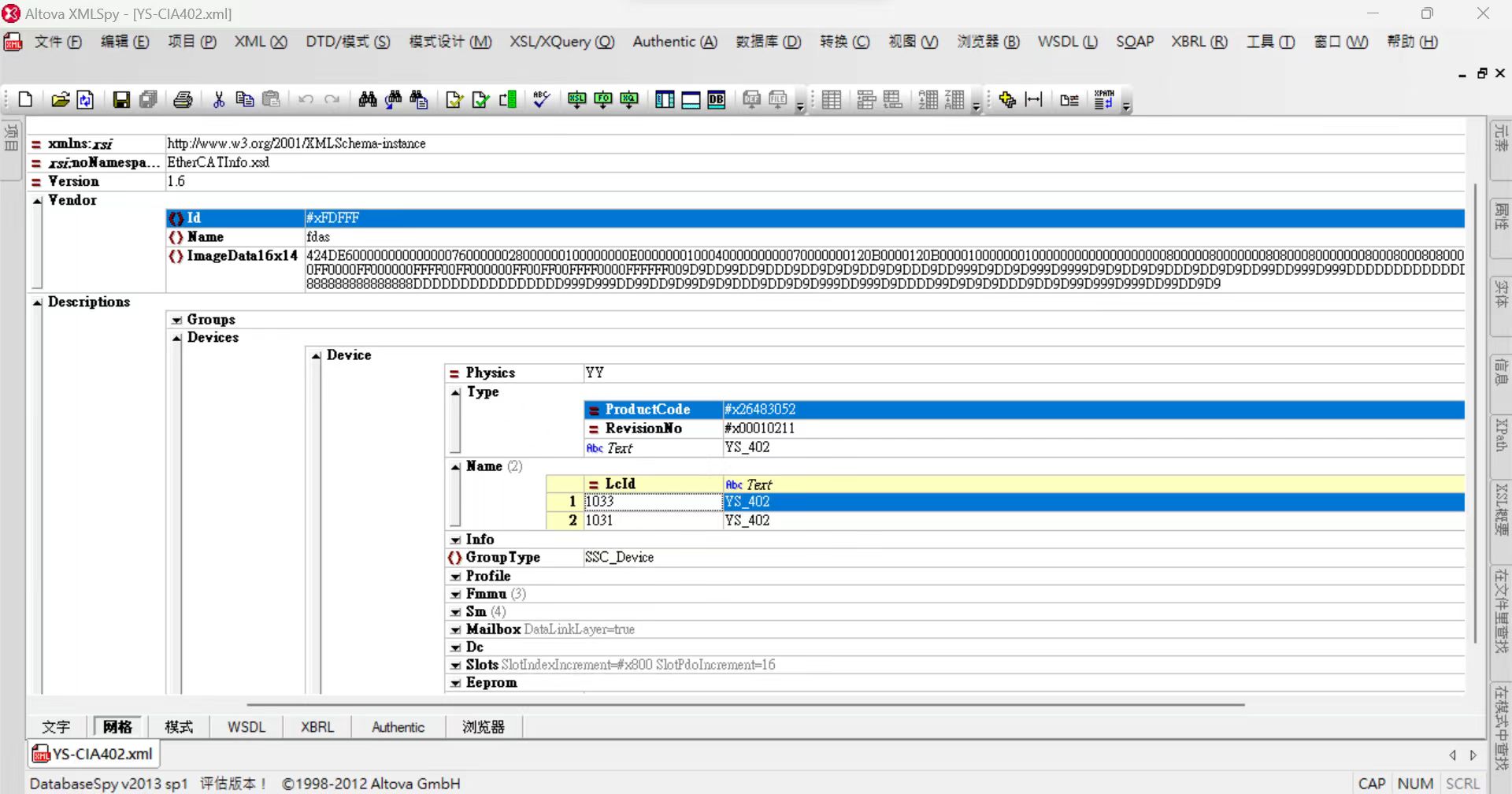The image size is (1512, 794).
Task: Expand the Mailbox node
Action: tap(455, 630)
